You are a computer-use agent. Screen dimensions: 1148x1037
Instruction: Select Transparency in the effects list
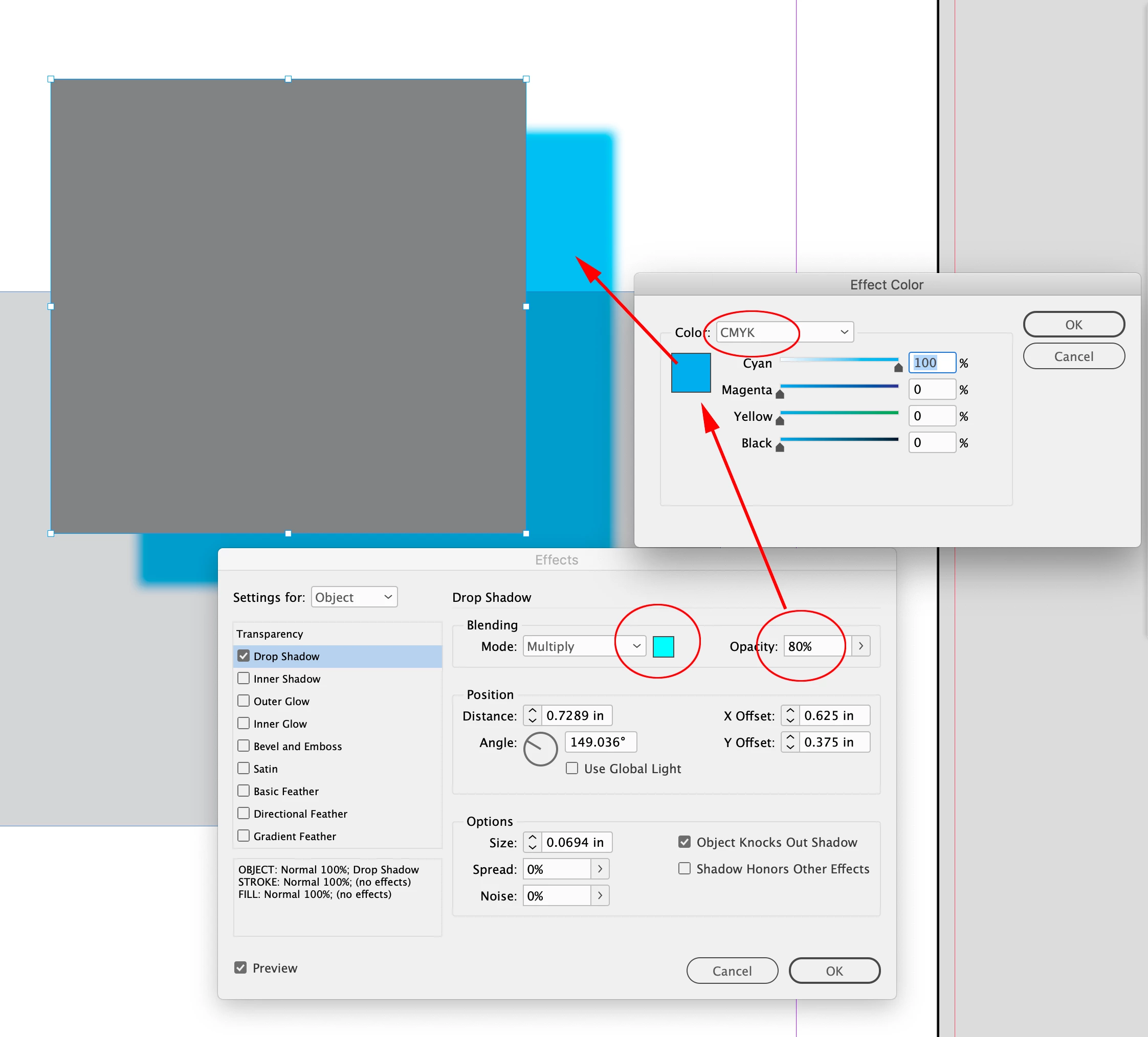pos(270,634)
